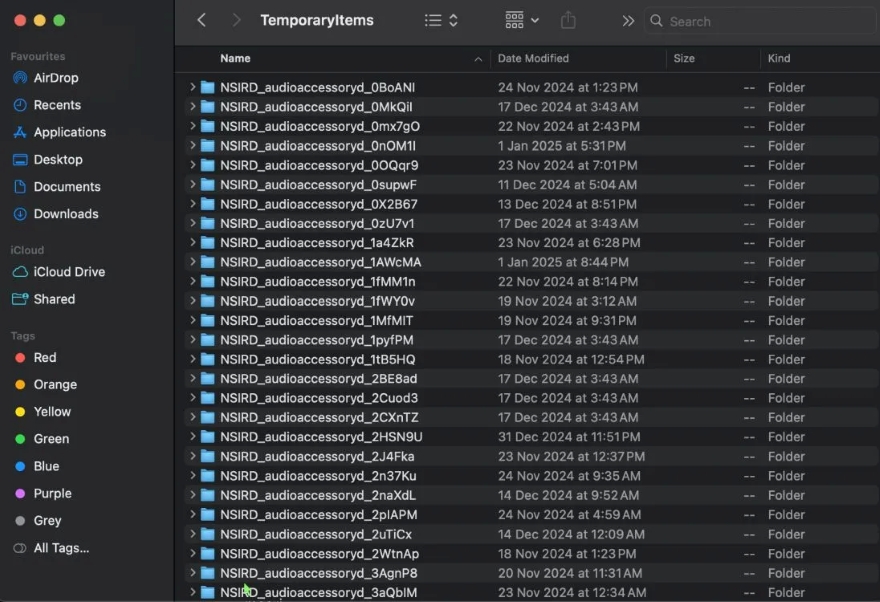Screen dimensions: 880x602
Task: Select the NSIRD_audioaccessoryd_2HSN9U folder row
Action: coord(321,437)
